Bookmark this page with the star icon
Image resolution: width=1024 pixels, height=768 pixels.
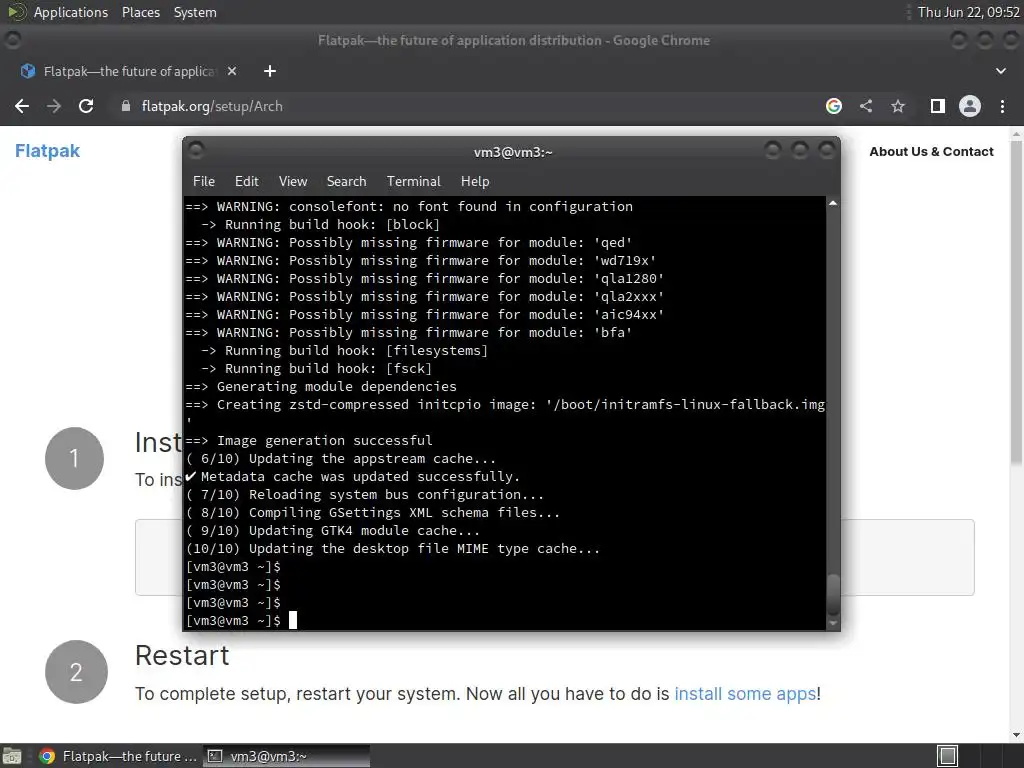coord(898,106)
